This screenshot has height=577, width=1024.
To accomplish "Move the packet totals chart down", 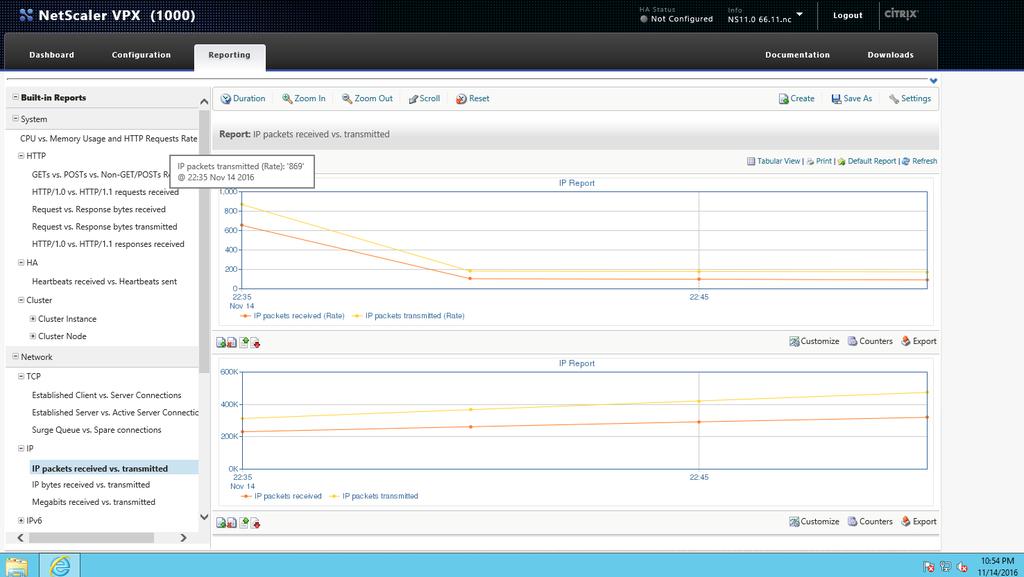I will (x=255, y=523).
